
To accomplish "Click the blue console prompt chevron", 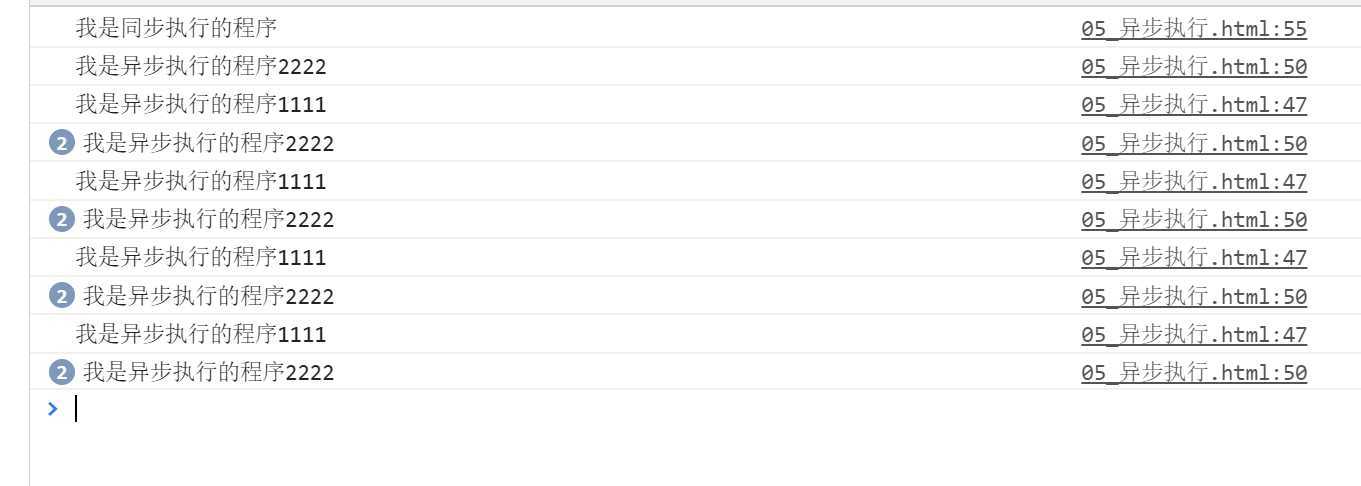I will pyautogui.click(x=53, y=408).
